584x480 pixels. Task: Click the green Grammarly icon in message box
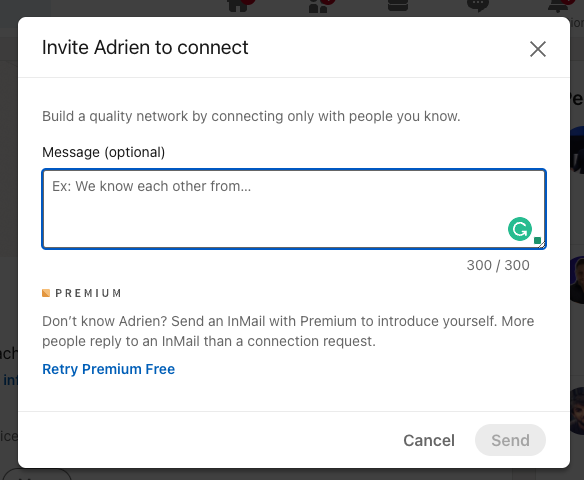click(520, 229)
